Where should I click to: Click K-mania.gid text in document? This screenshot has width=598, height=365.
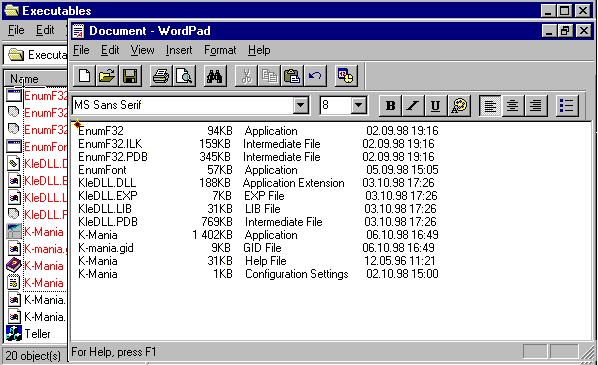(106, 248)
